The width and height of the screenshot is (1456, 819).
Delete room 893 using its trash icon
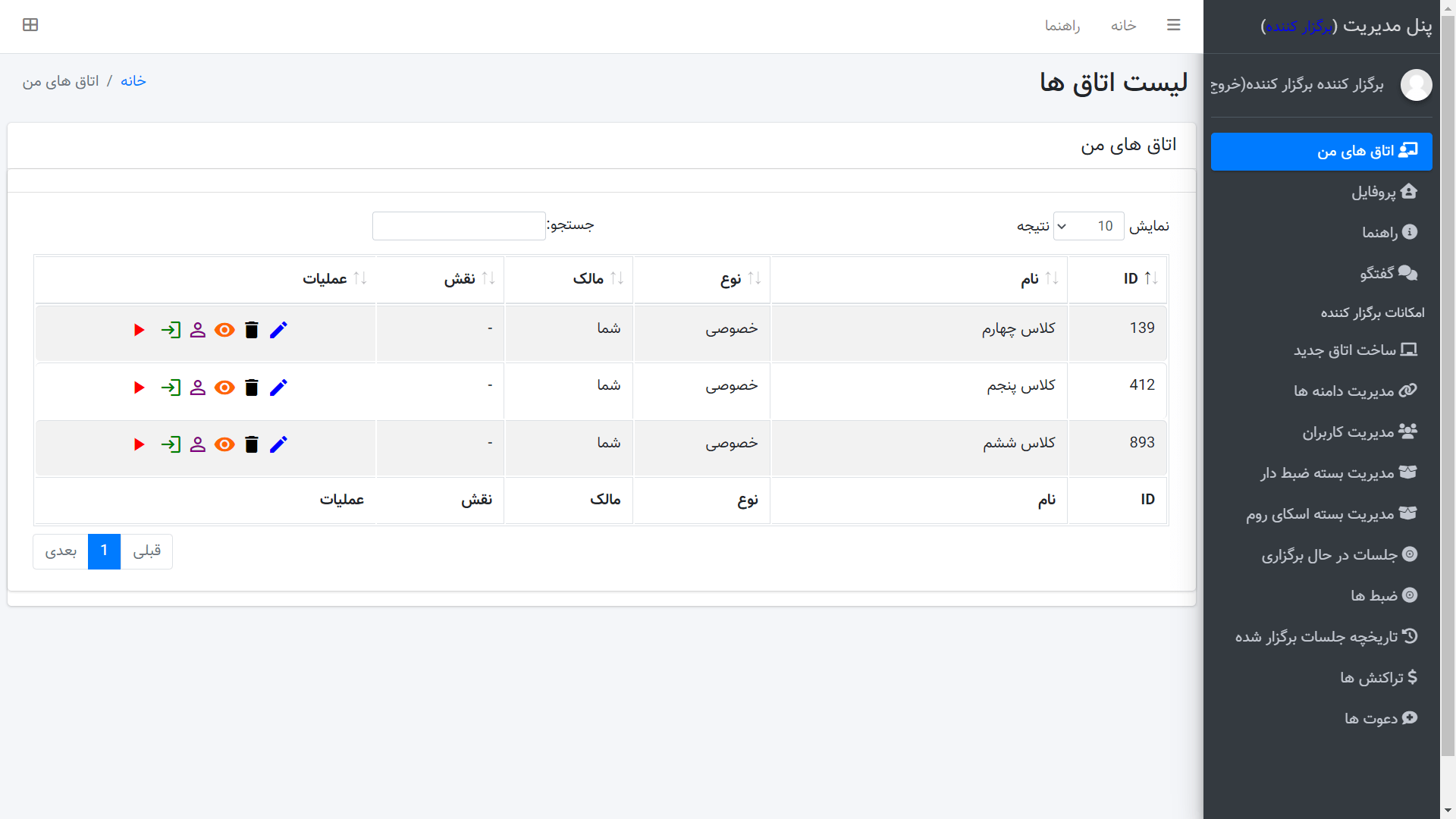tap(252, 444)
